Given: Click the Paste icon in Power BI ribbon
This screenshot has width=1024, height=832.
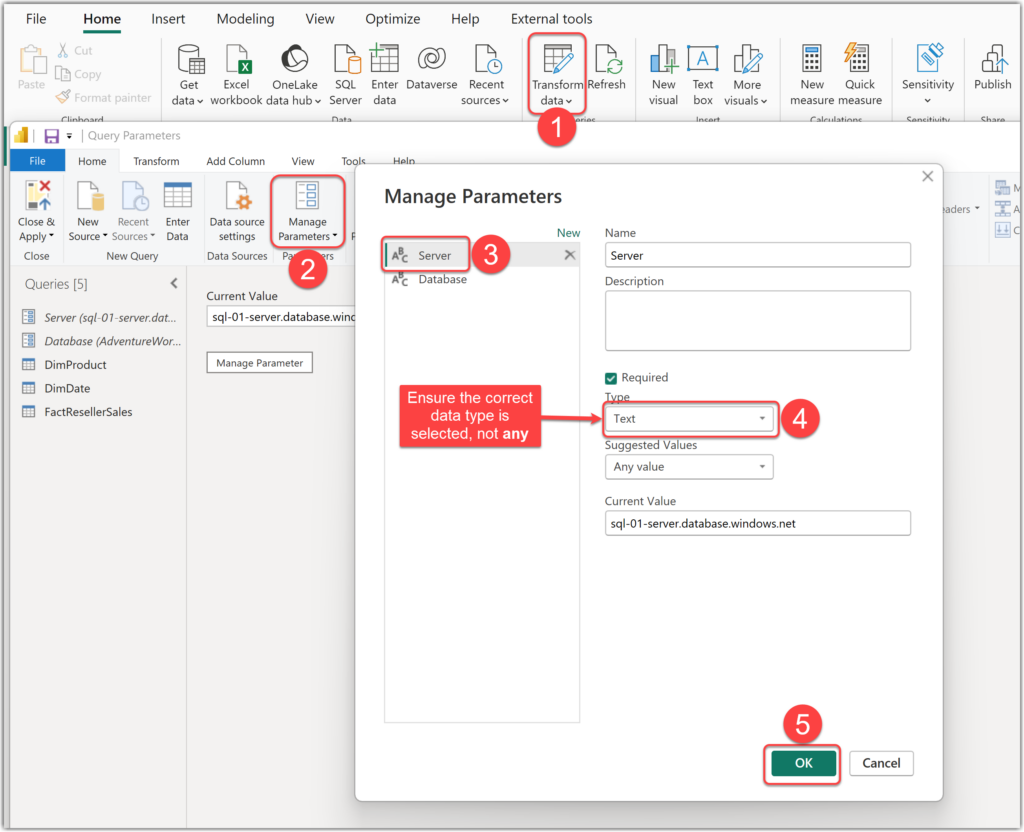Looking at the screenshot, I should point(31,60).
